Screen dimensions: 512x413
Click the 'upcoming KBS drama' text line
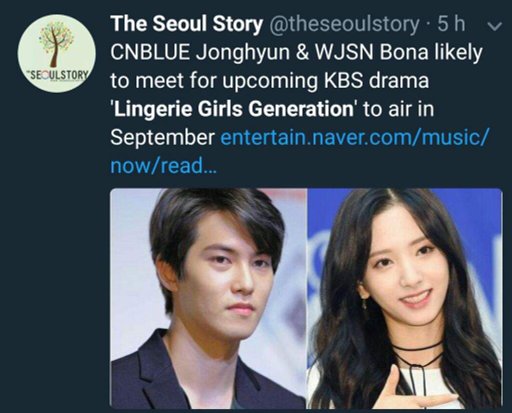click(325, 81)
